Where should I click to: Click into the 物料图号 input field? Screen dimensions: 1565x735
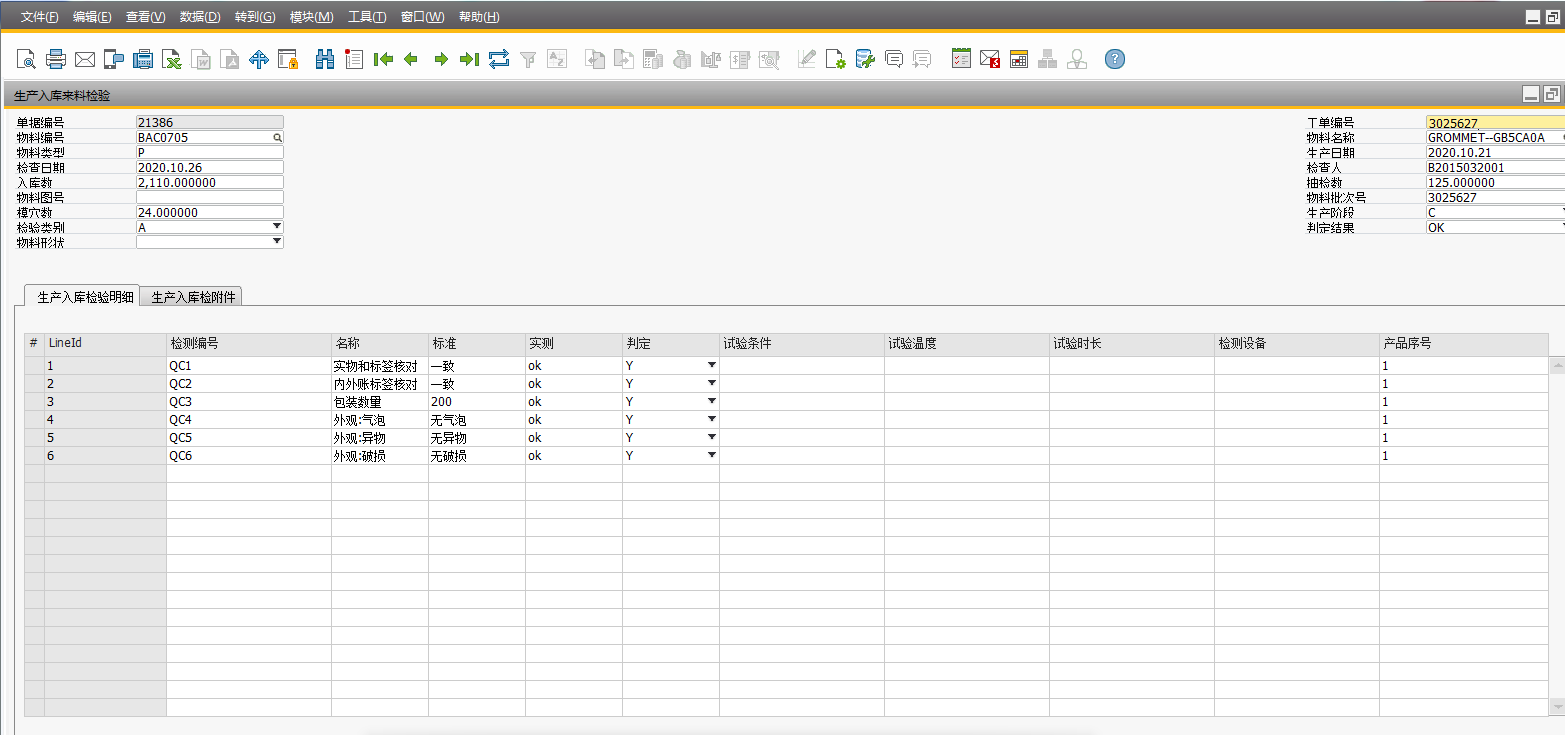coord(209,197)
